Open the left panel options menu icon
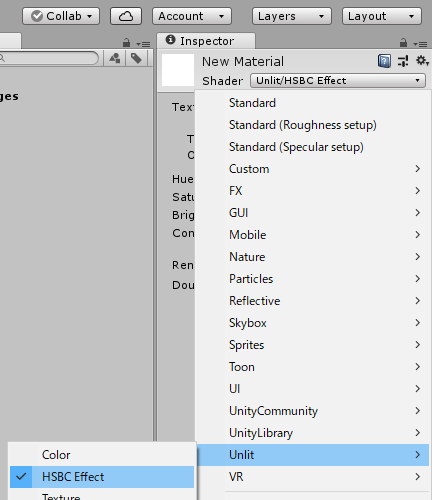The image size is (432, 500). point(143,44)
